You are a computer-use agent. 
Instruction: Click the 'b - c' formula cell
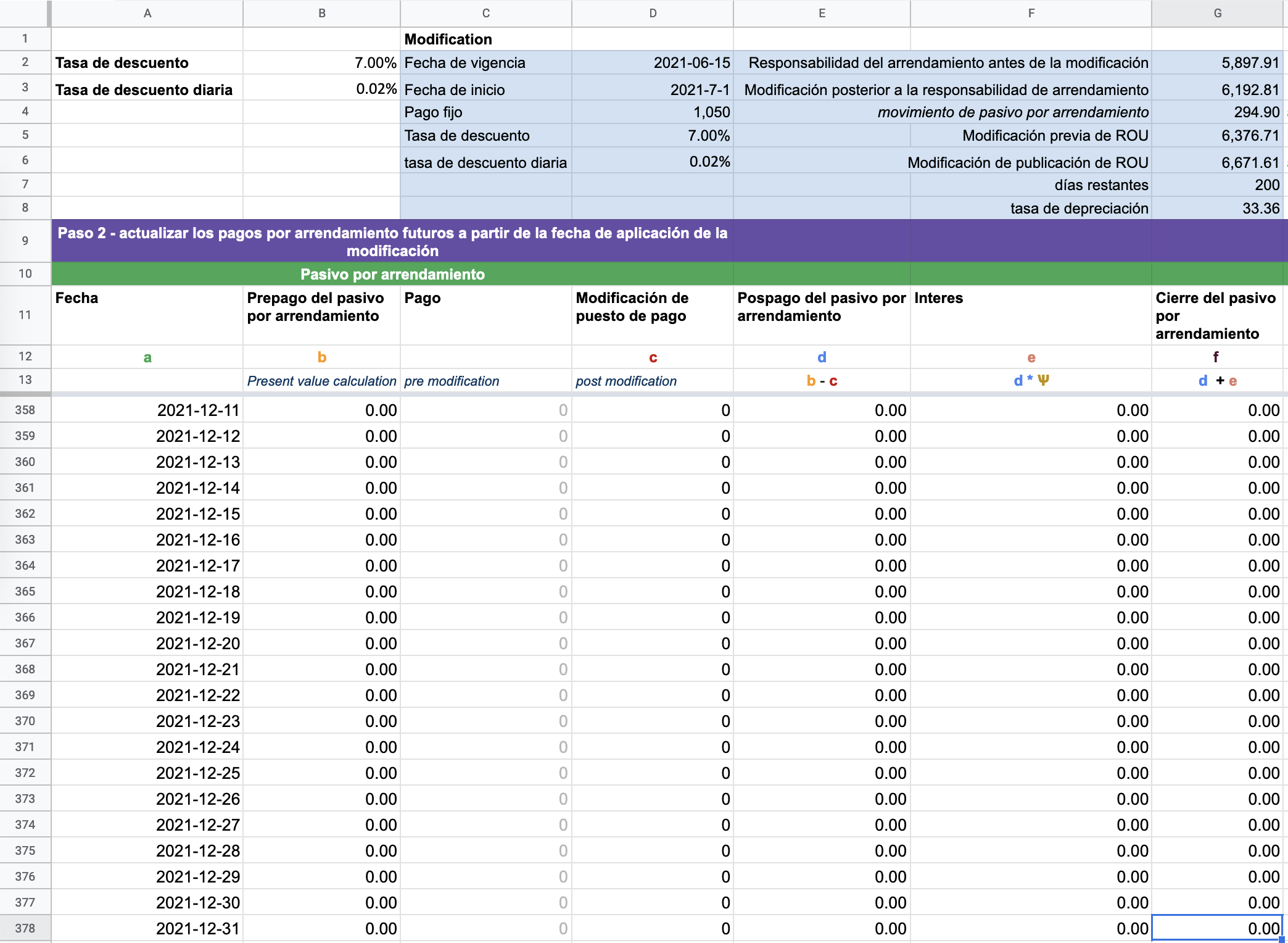(822, 381)
